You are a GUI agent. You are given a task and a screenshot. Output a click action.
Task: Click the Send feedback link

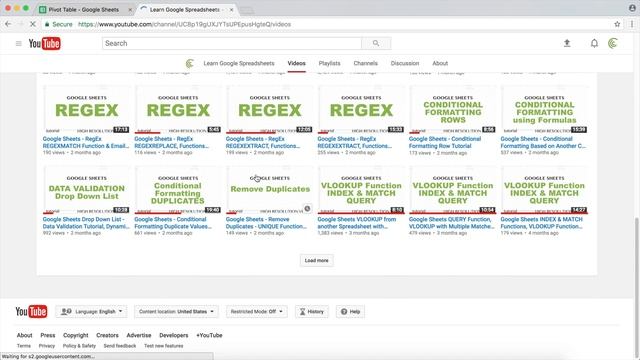[x=120, y=346]
